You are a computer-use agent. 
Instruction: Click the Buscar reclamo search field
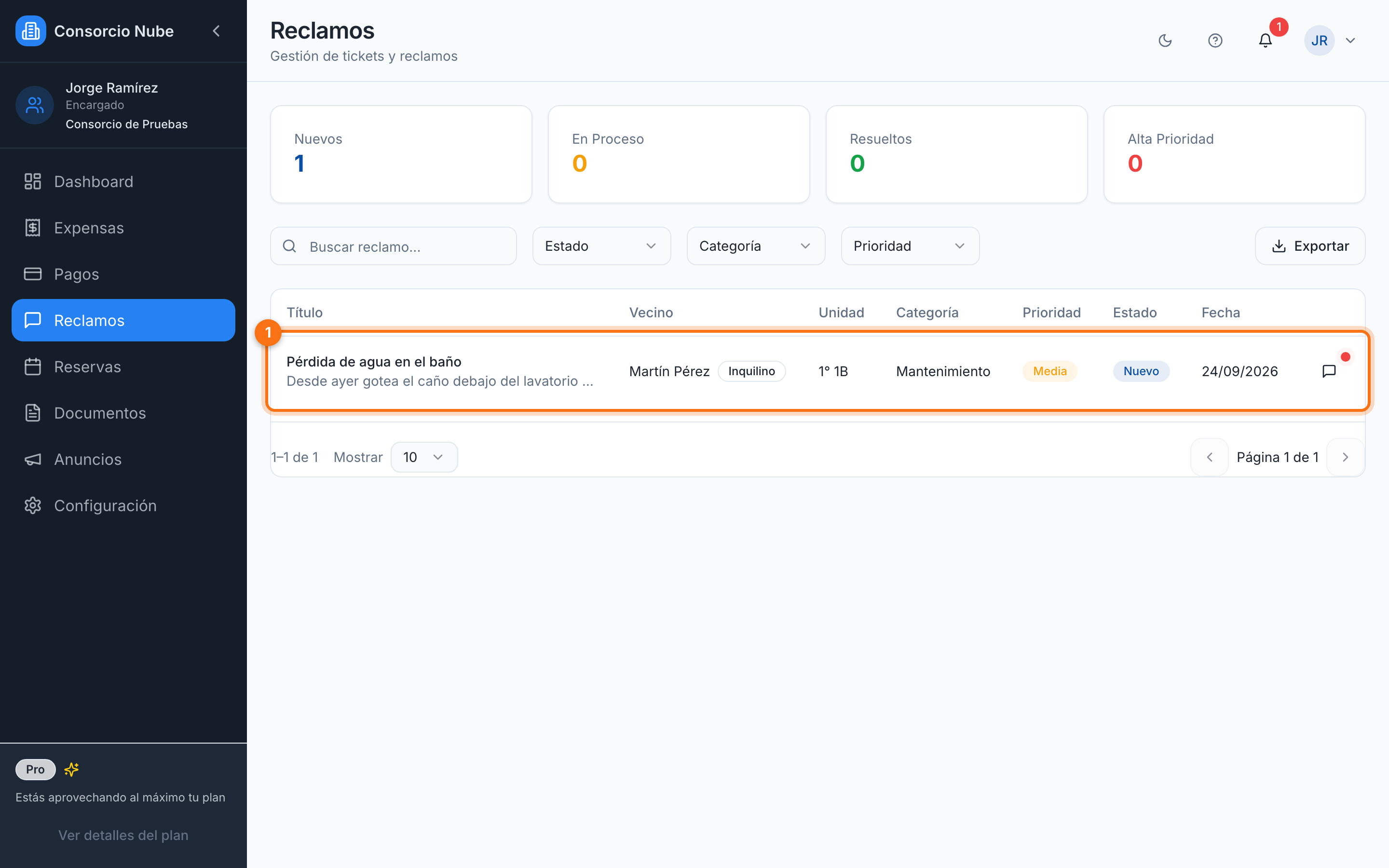coord(393,246)
